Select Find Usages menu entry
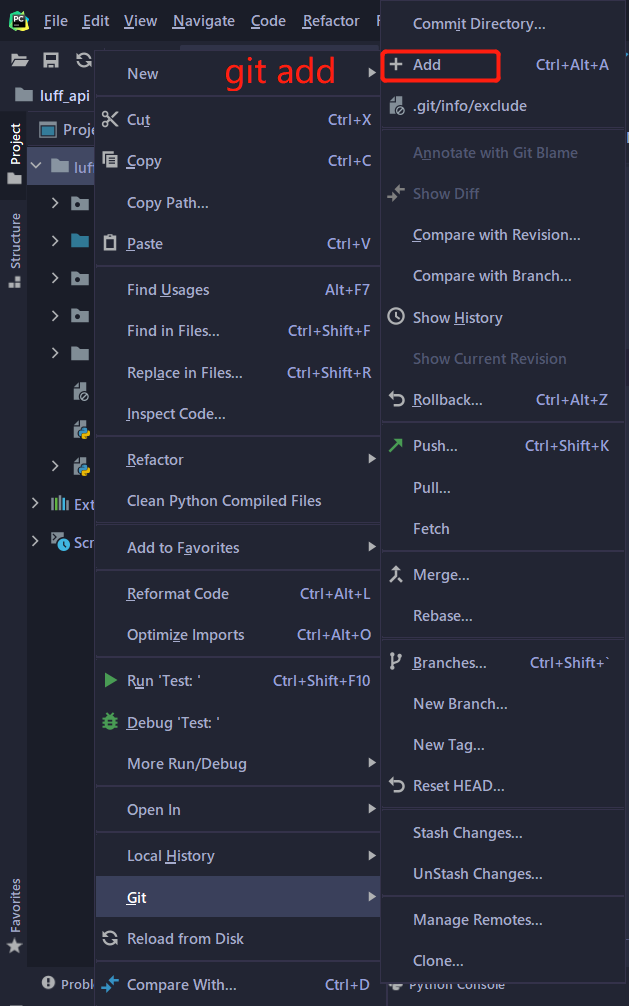This screenshot has width=629, height=1006. point(237,290)
